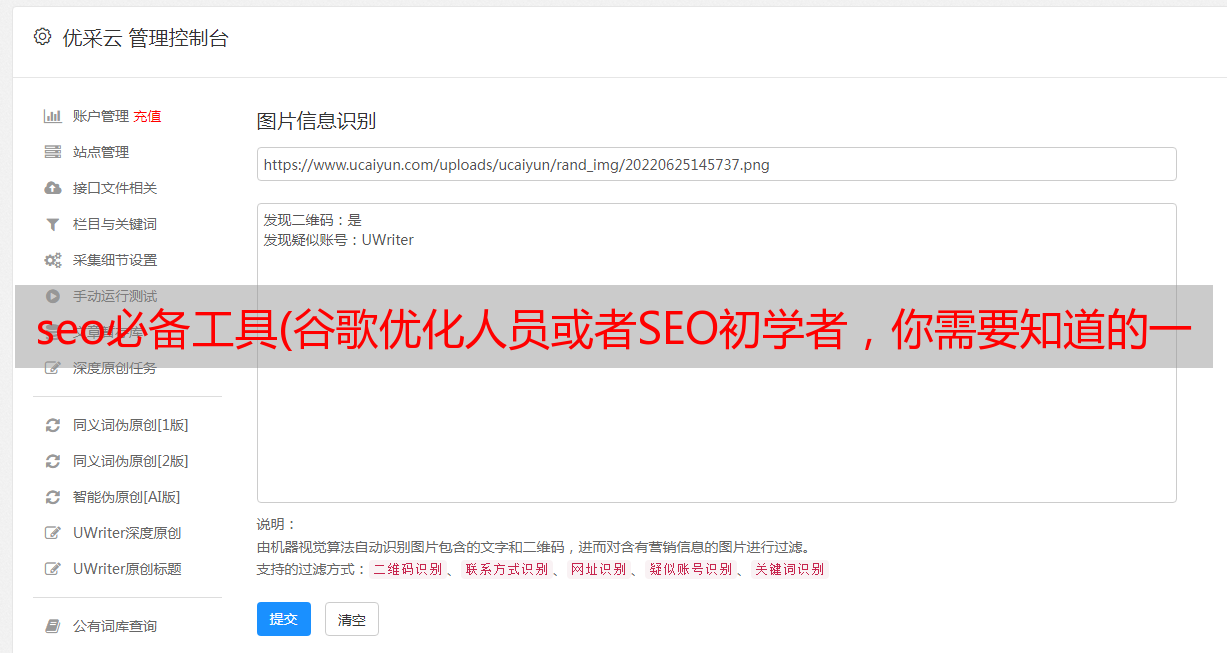Click the book icon beside 公有词库查询
This screenshot has height=653, width=1227.
pos(53,626)
